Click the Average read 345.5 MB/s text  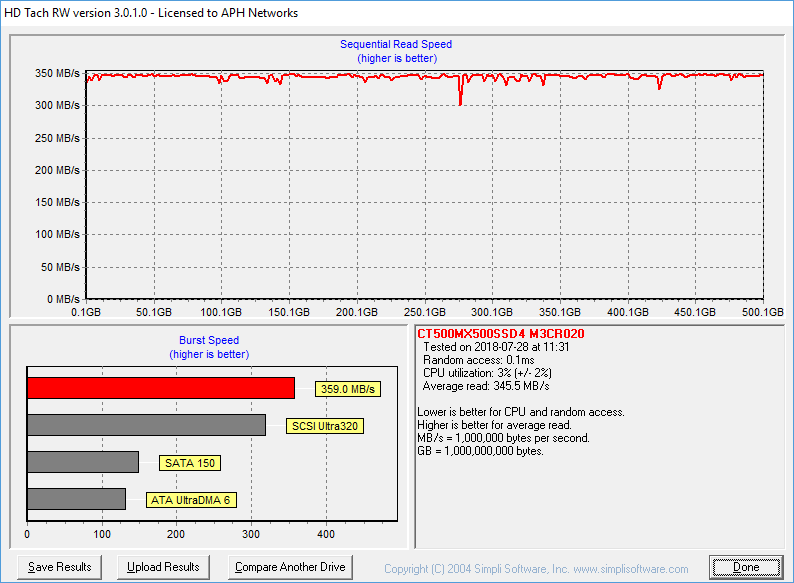coord(486,386)
